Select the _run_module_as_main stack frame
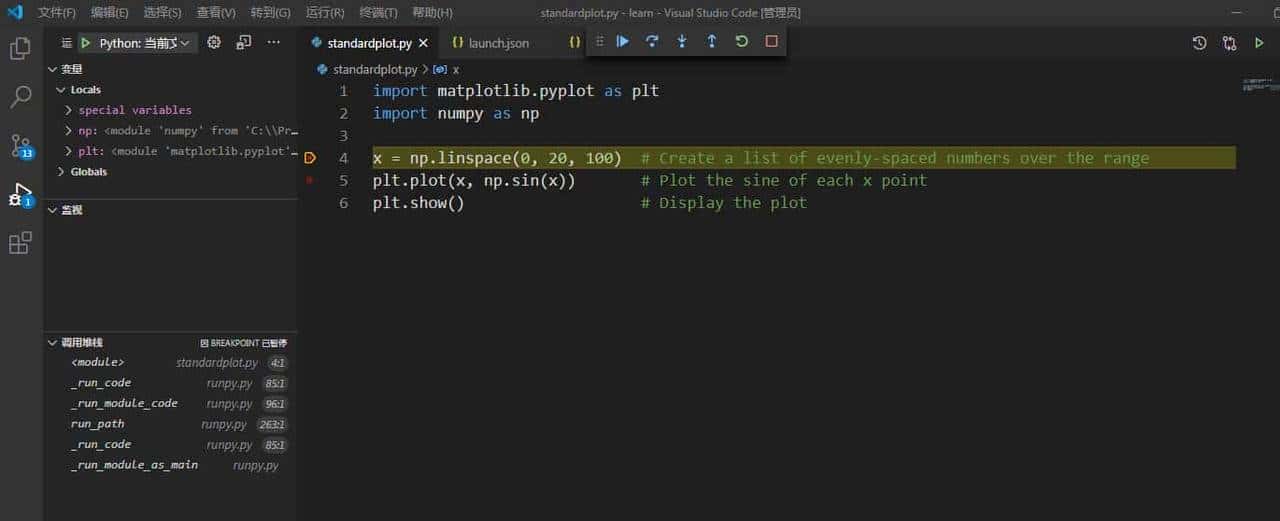 170,465
